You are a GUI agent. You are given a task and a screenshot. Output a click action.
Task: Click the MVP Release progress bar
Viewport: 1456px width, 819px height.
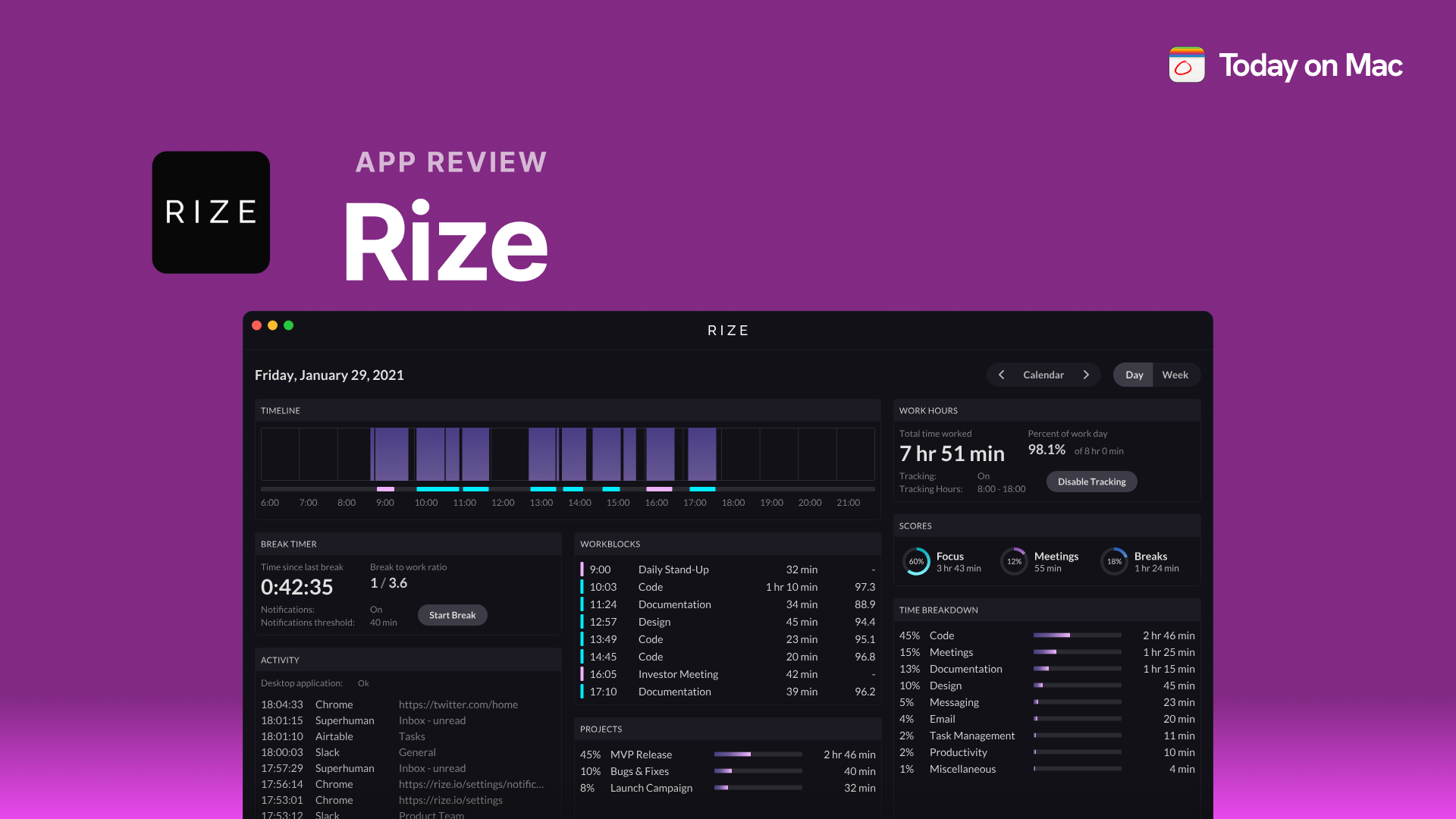pos(758,755)
